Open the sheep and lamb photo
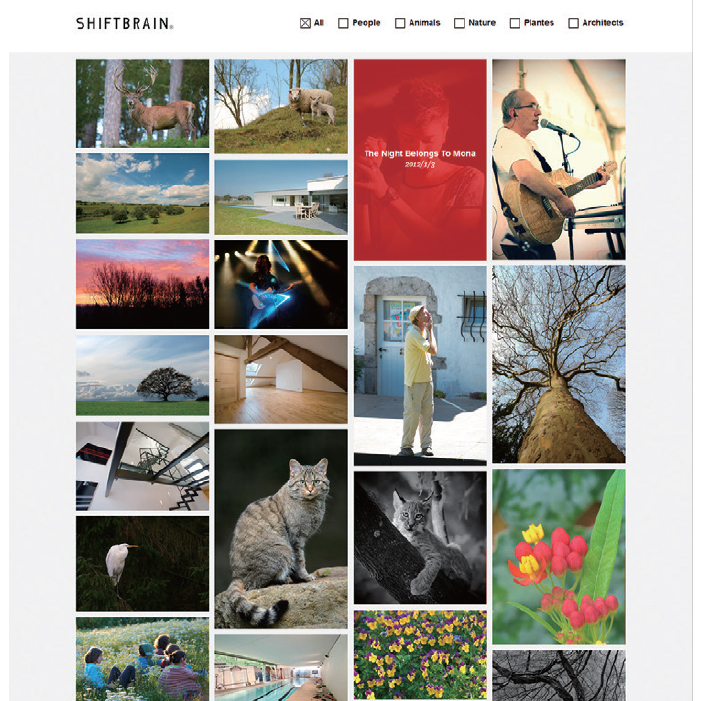 coord(281,106)
